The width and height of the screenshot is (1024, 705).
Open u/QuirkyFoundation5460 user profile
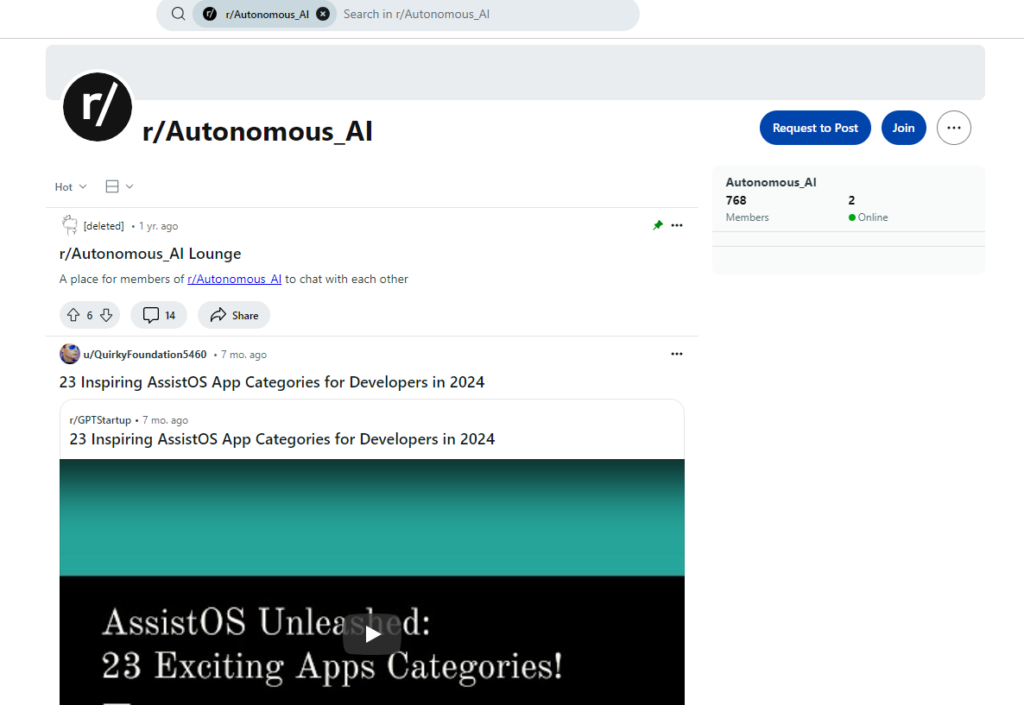pyautogui.click(x=145, y=354)
